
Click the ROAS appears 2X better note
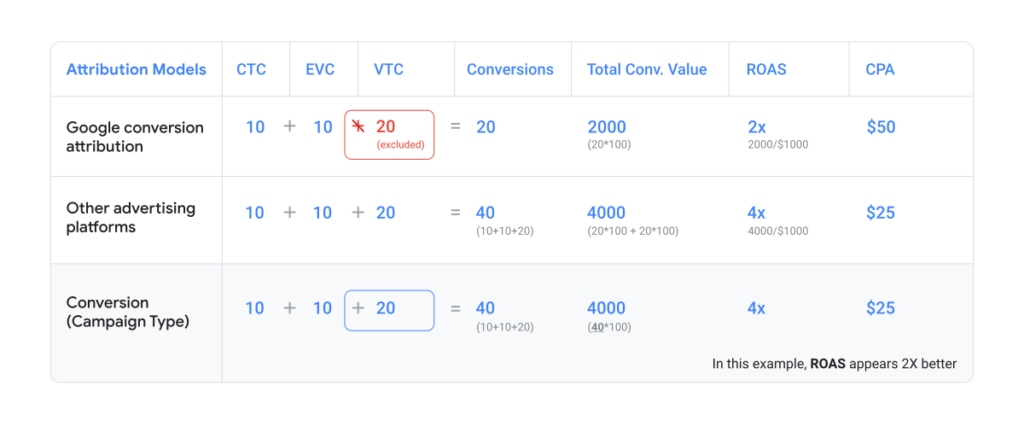(x=834, y=364)
